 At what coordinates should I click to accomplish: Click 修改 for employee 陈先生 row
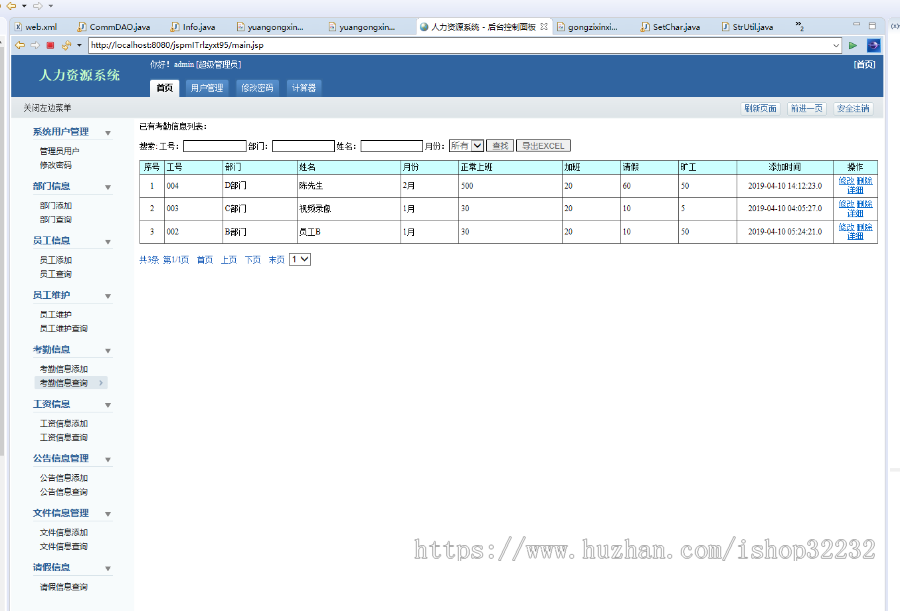[x=846, y=181]
